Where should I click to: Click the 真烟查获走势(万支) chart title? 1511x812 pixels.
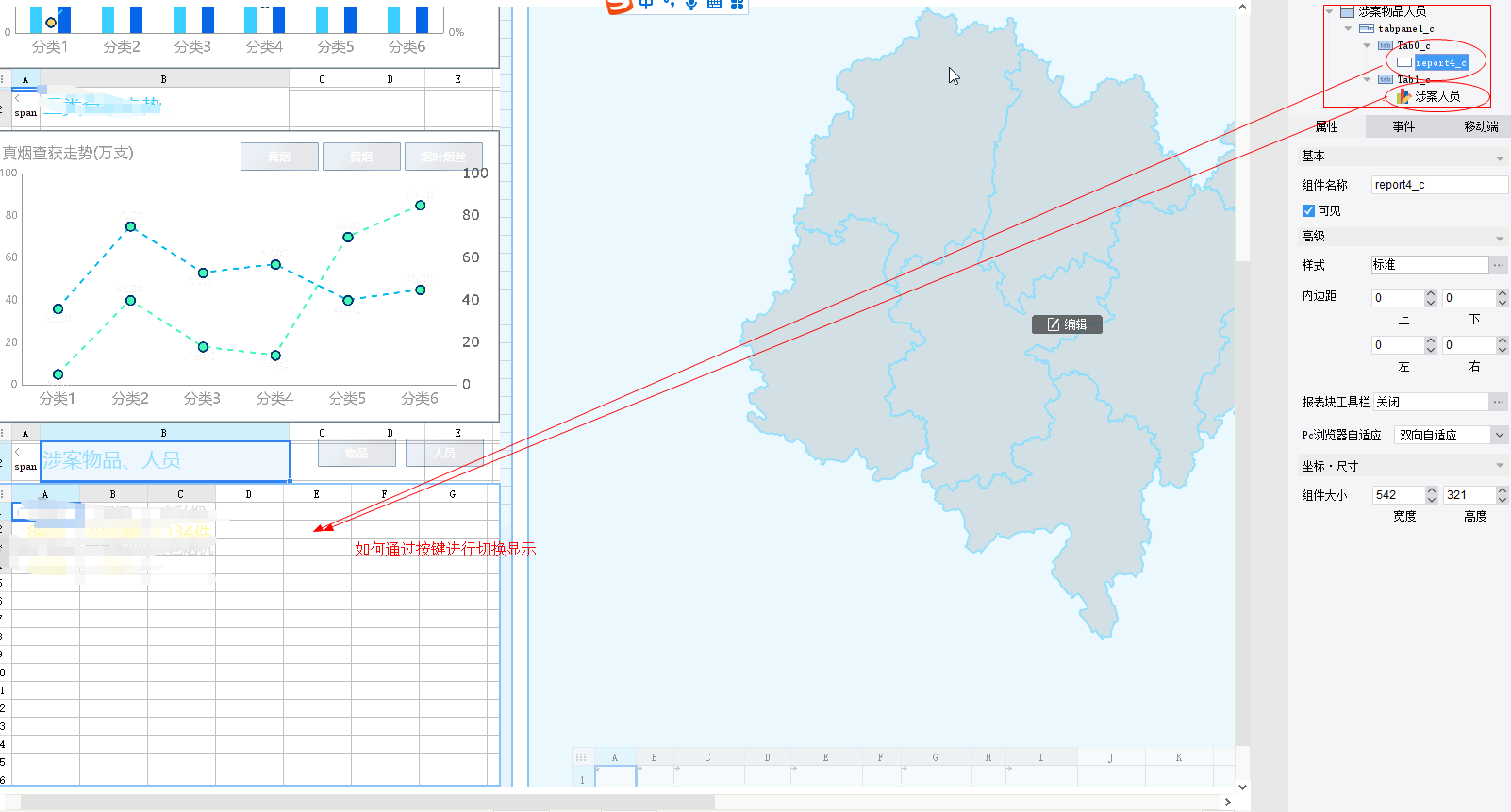68,153
